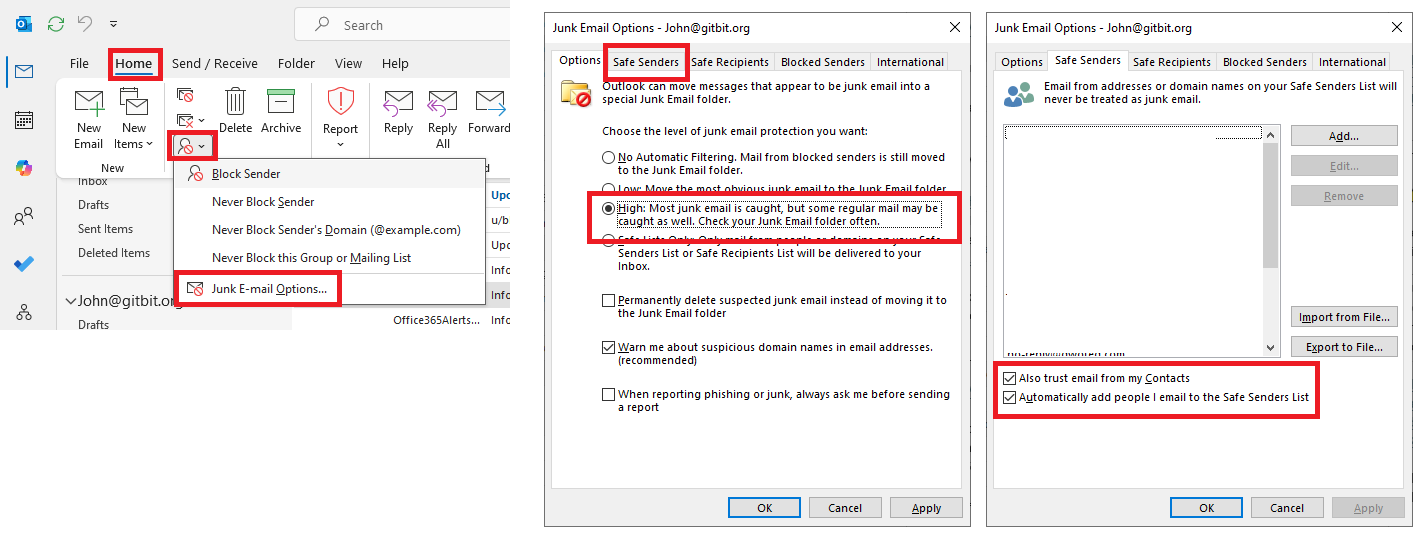Image resolution: width=1428 pixels, height=544 pixels.
Task: Open Customize Quick Access Toolbar arrow
Action: click(x=113, y=23)
